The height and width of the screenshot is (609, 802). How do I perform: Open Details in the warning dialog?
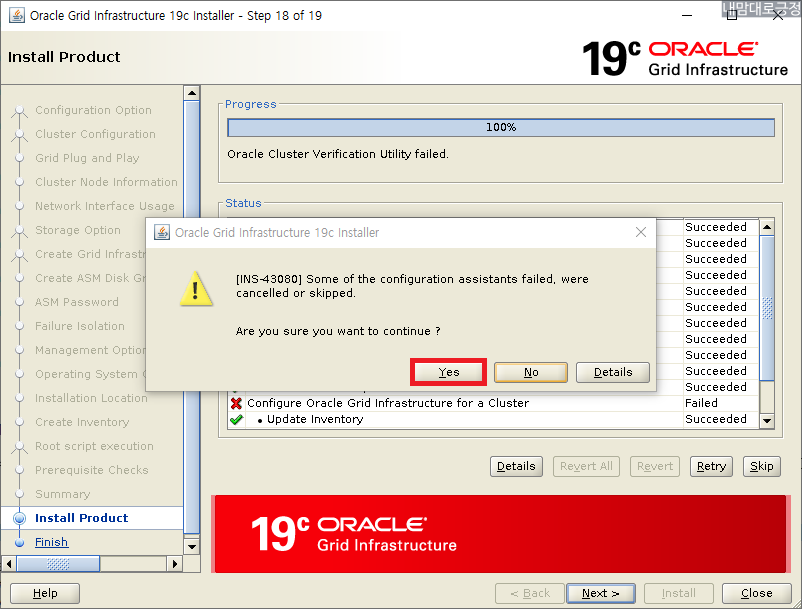tap(613, 372)
